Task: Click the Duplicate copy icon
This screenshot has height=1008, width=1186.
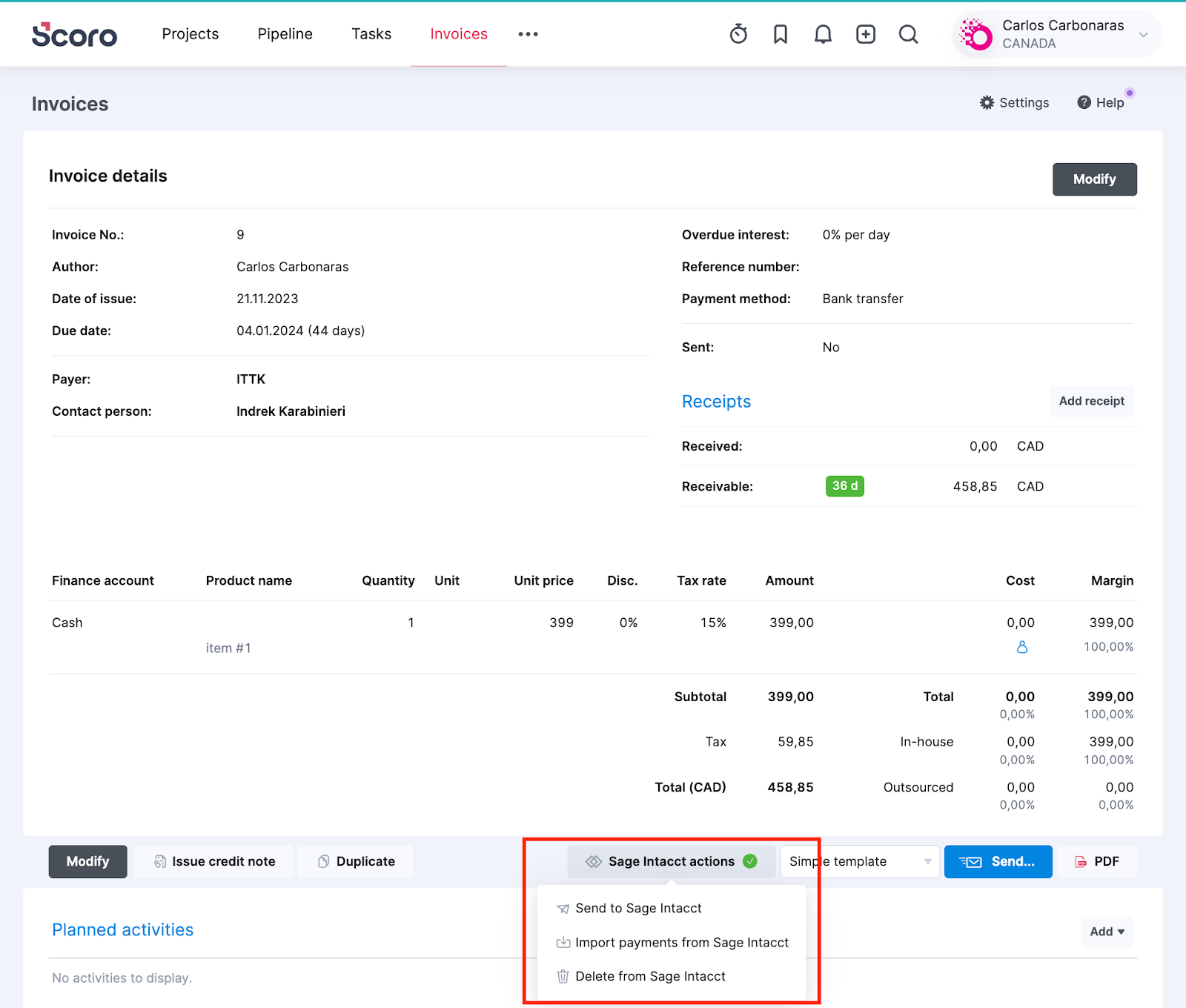Action: click(x=324, y=861)
